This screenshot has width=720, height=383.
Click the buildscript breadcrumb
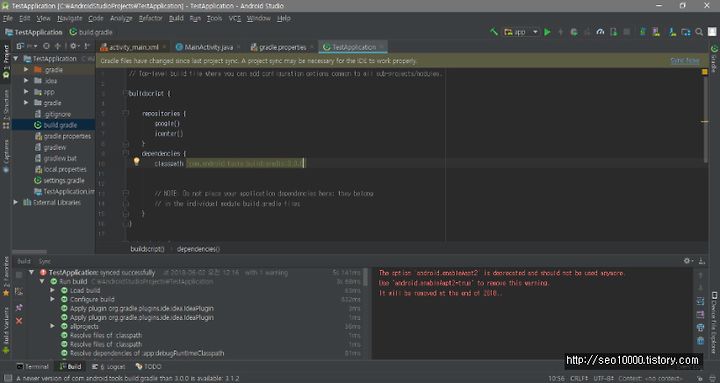pos(147,249)
